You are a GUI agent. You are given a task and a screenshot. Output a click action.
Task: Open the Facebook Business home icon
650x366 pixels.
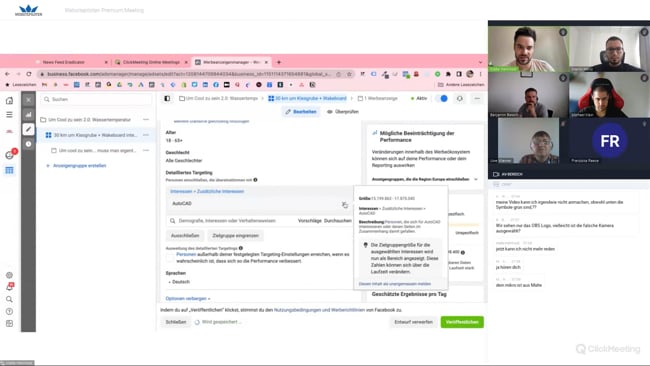tap(9, 100)
